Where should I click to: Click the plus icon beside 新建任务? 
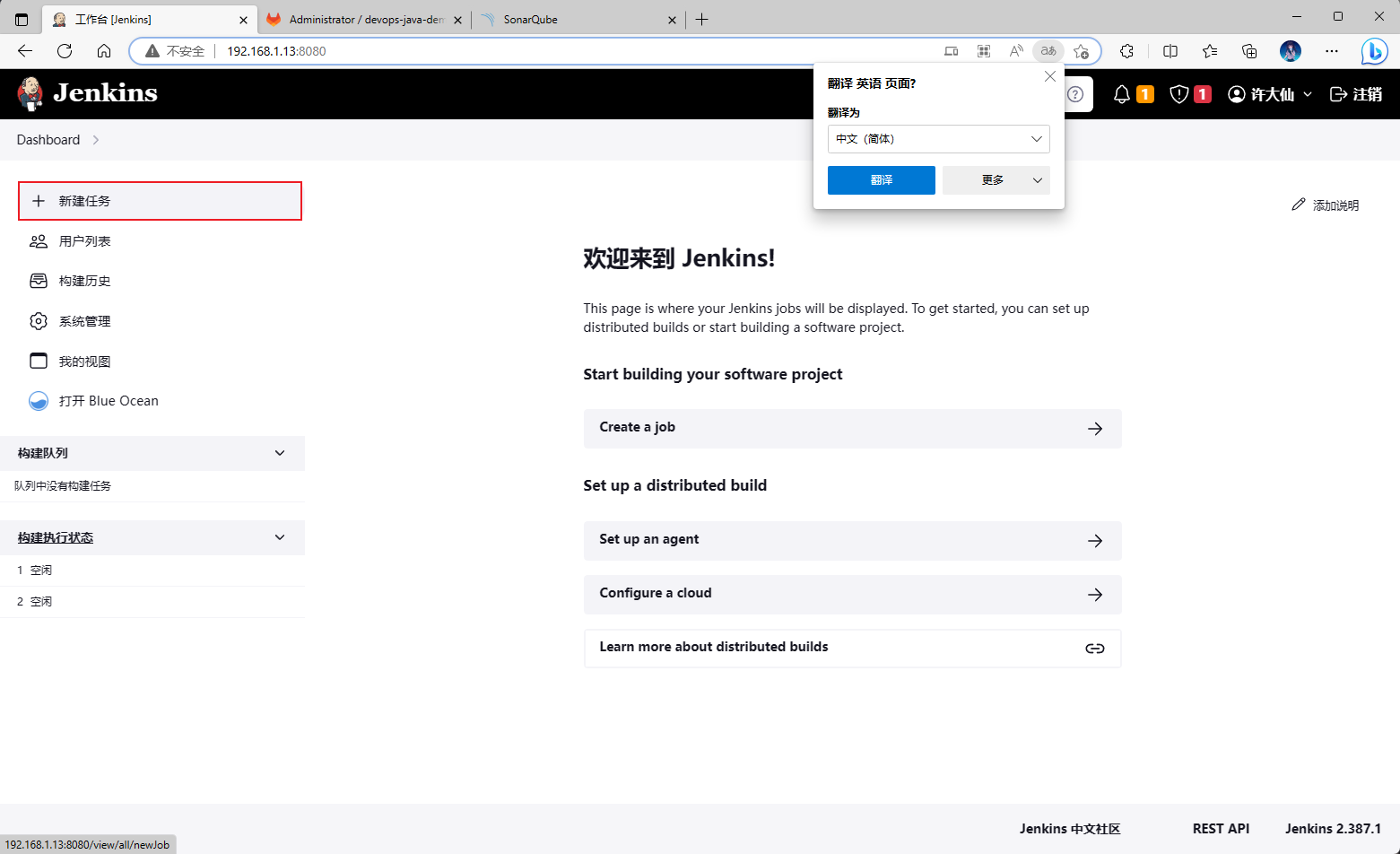click(x=39, y=201)
